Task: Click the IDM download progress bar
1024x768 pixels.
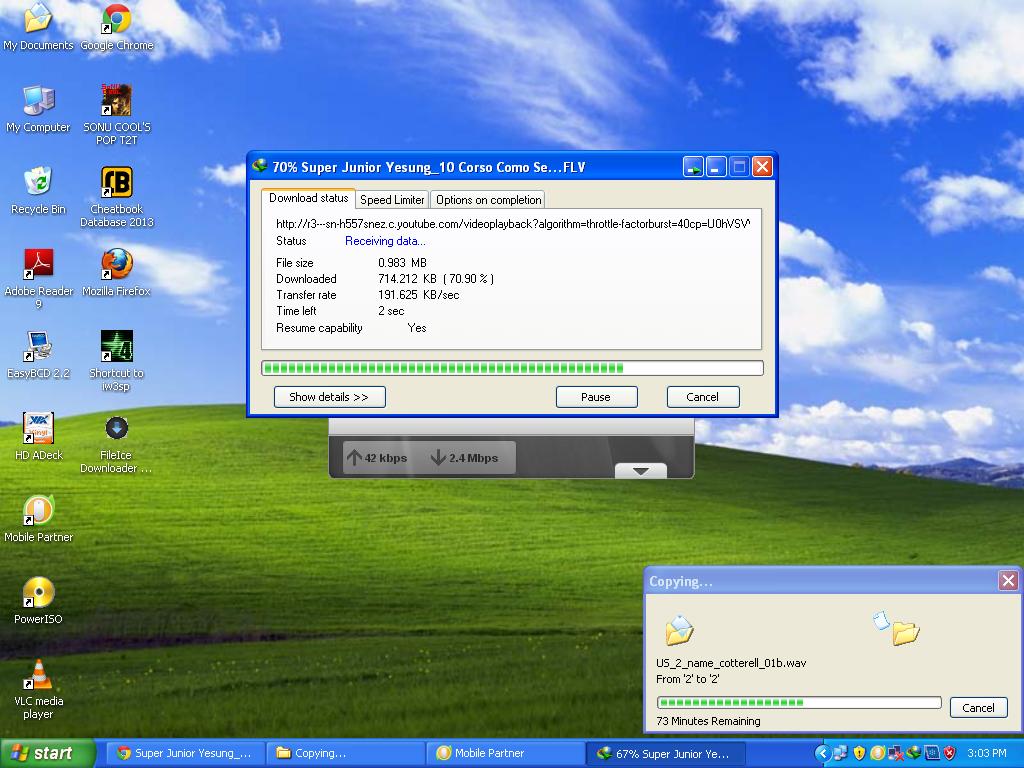Action: [512, 368]
